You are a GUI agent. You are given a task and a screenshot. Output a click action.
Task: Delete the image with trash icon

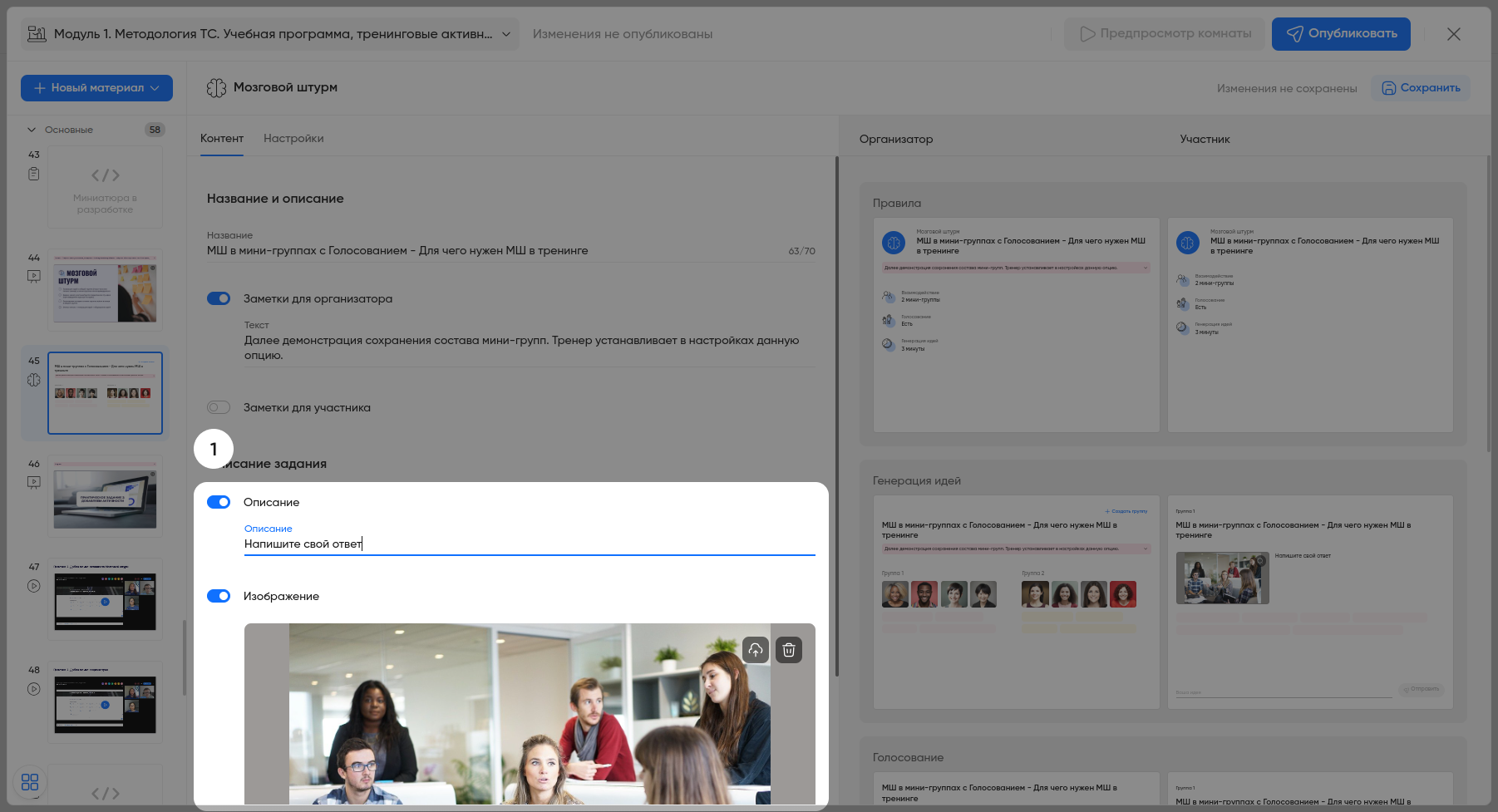coord(789,650)
